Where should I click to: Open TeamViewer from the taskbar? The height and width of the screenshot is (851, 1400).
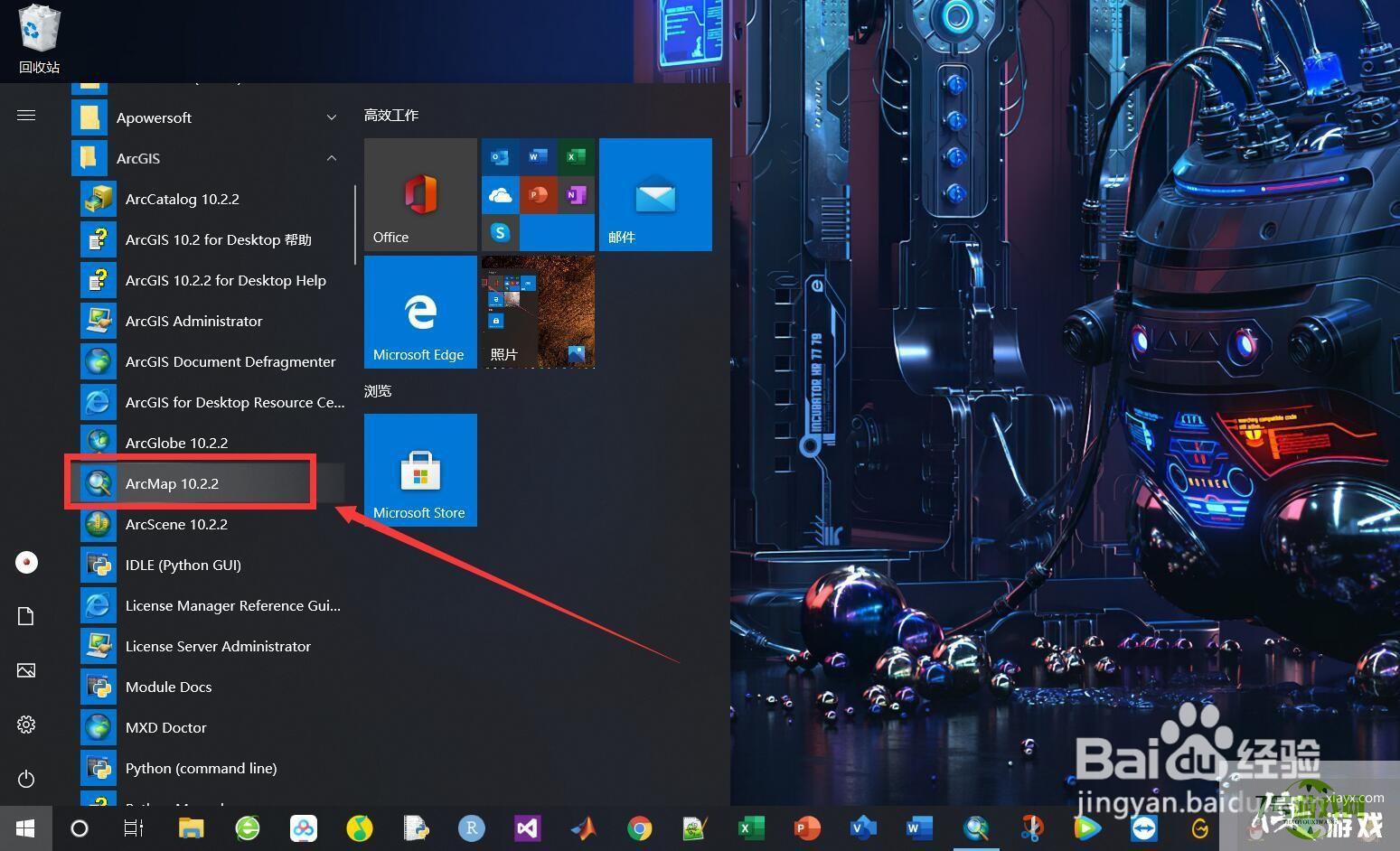point(1144,828)
